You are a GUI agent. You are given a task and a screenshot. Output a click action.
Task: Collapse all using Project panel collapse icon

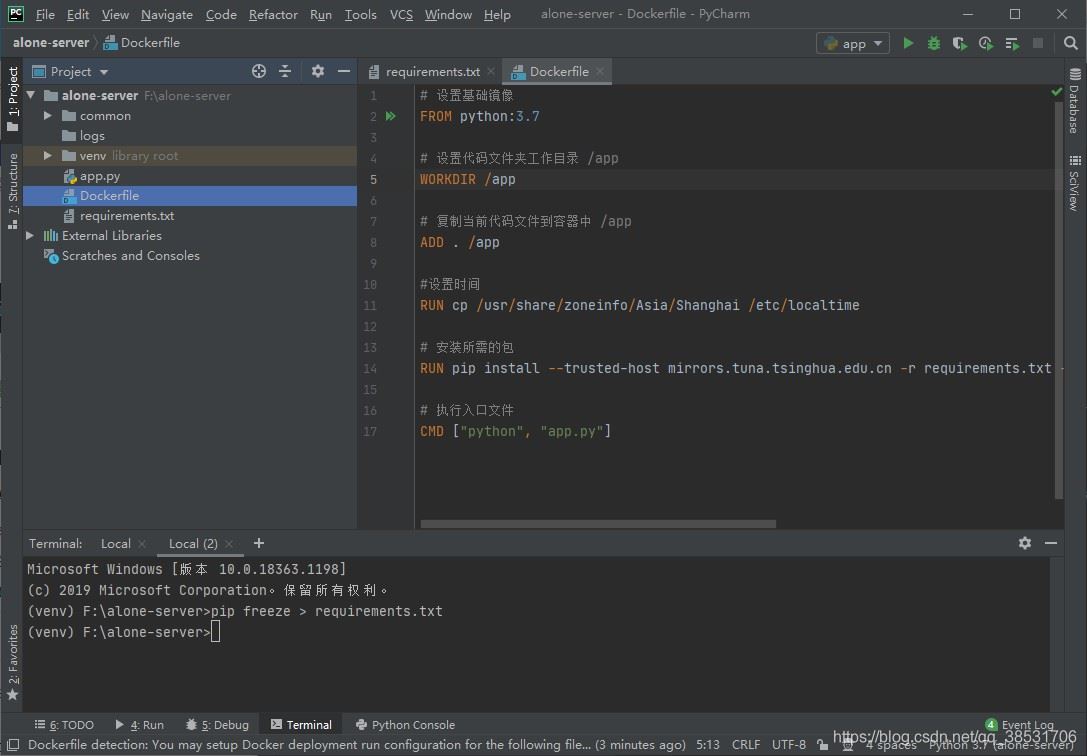pyautogui.click(x=285, y=71)
